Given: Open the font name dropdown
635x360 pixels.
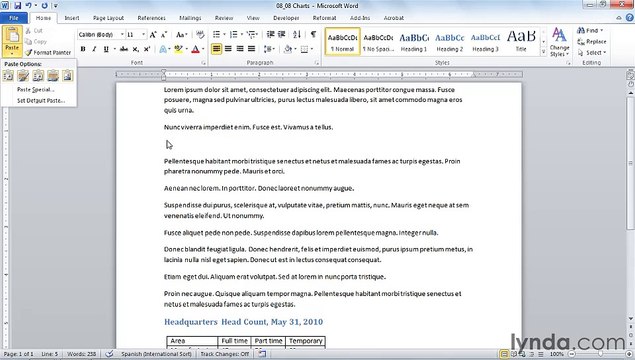Looking at the screenshot, I should 122,35.
